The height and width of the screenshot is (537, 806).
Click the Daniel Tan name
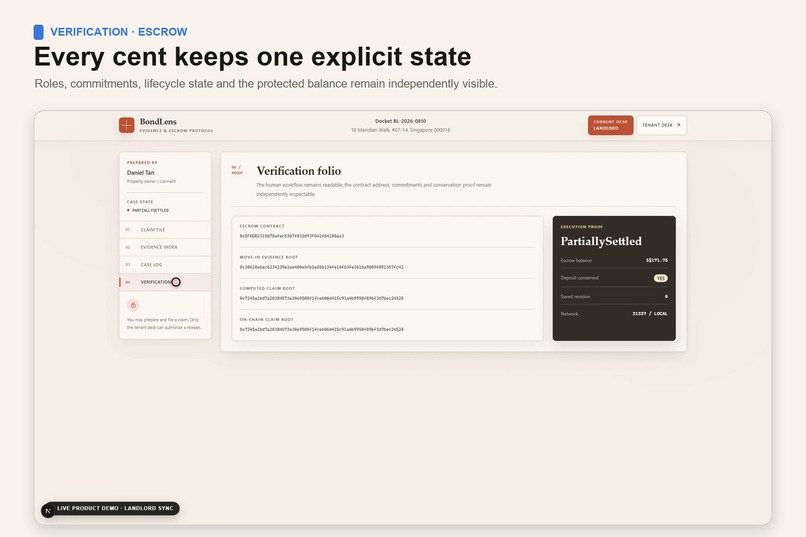click(x=140, y=173)
